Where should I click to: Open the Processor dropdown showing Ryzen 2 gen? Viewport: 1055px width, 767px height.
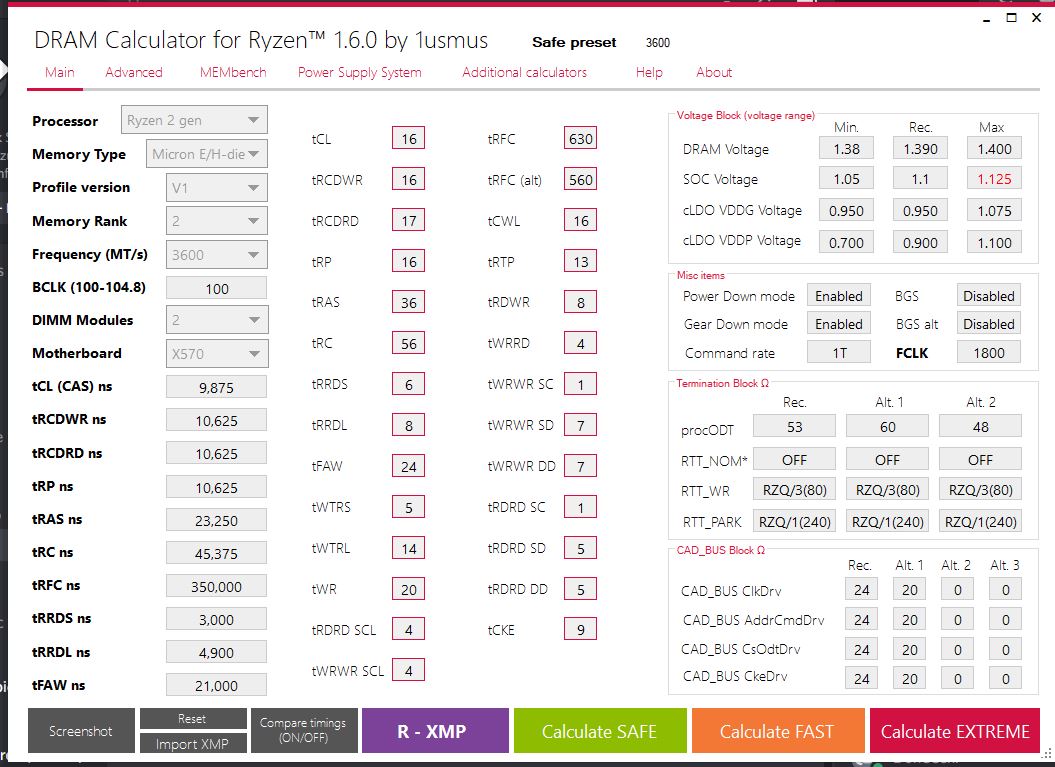[194, 120]
